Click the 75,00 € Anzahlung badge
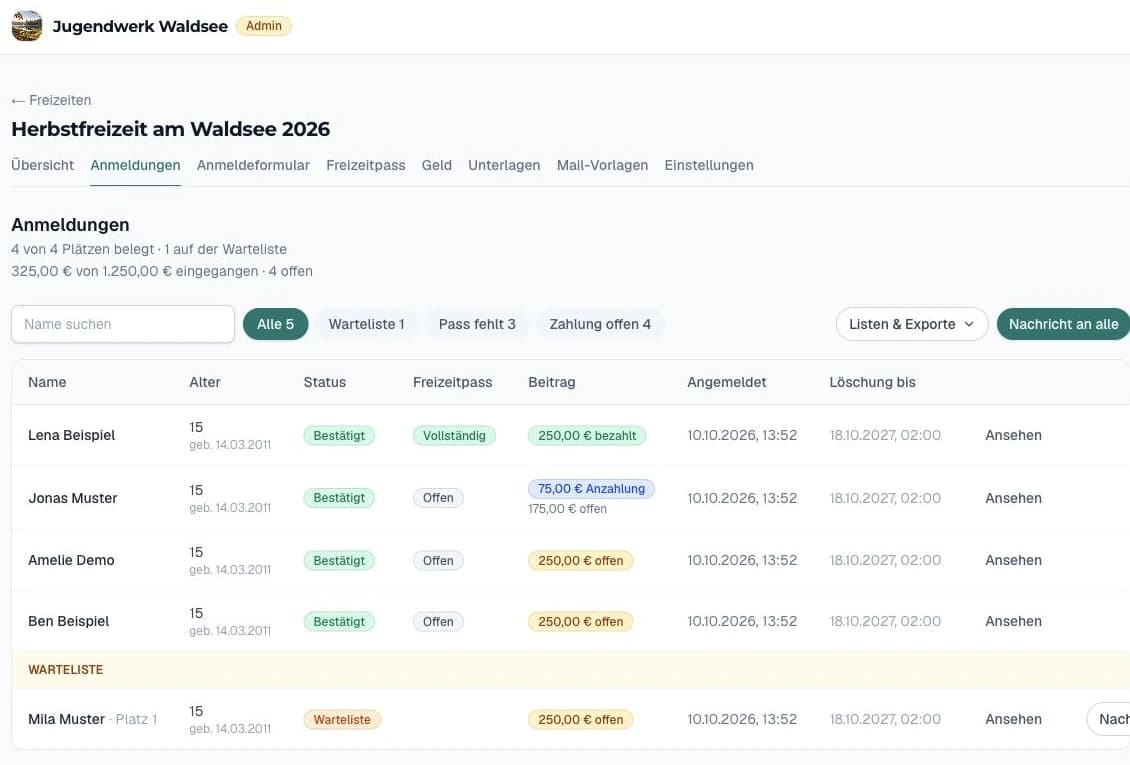This screenshot has width=1130, height=765. tap(591, 488)
